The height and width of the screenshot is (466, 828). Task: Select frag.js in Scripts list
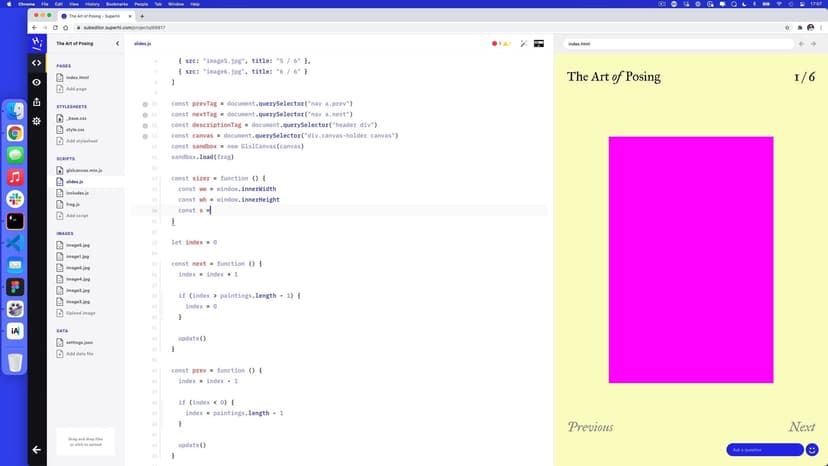(x=72, y=204)
